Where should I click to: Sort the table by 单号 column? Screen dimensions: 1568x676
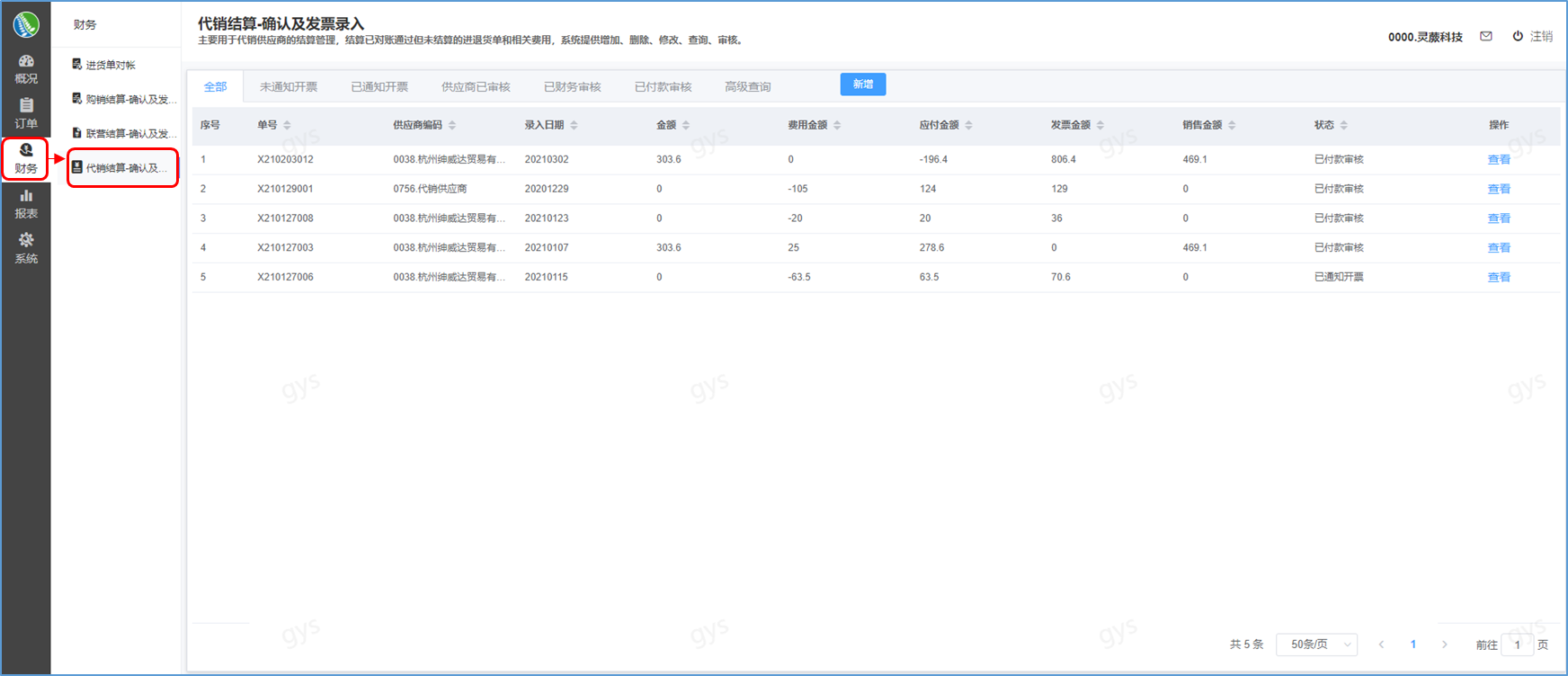(287, 125)
